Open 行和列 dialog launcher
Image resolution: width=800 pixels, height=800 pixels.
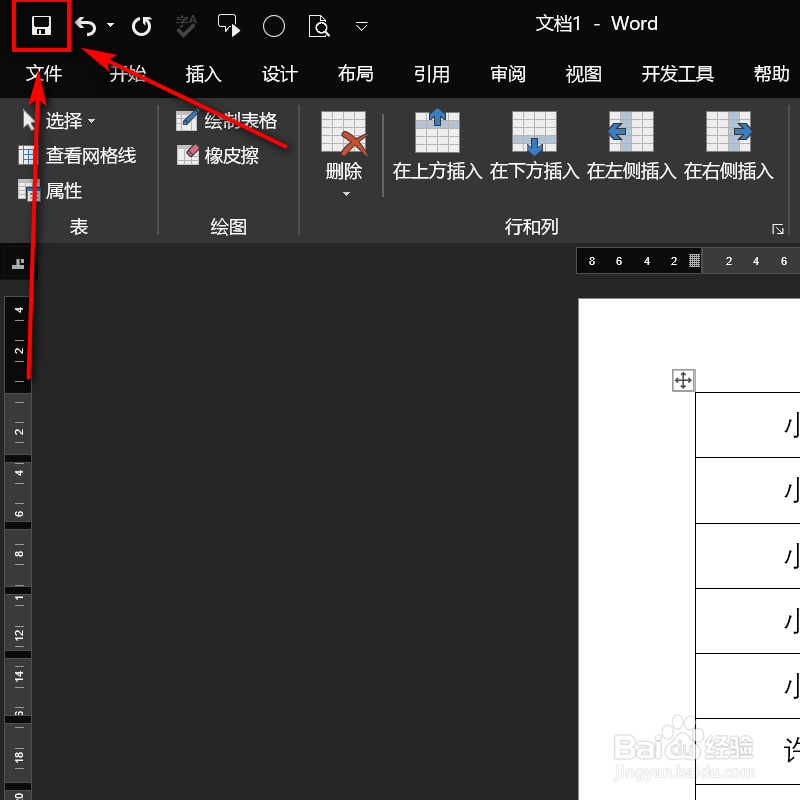pyautogui.click(x=778, y=229)
